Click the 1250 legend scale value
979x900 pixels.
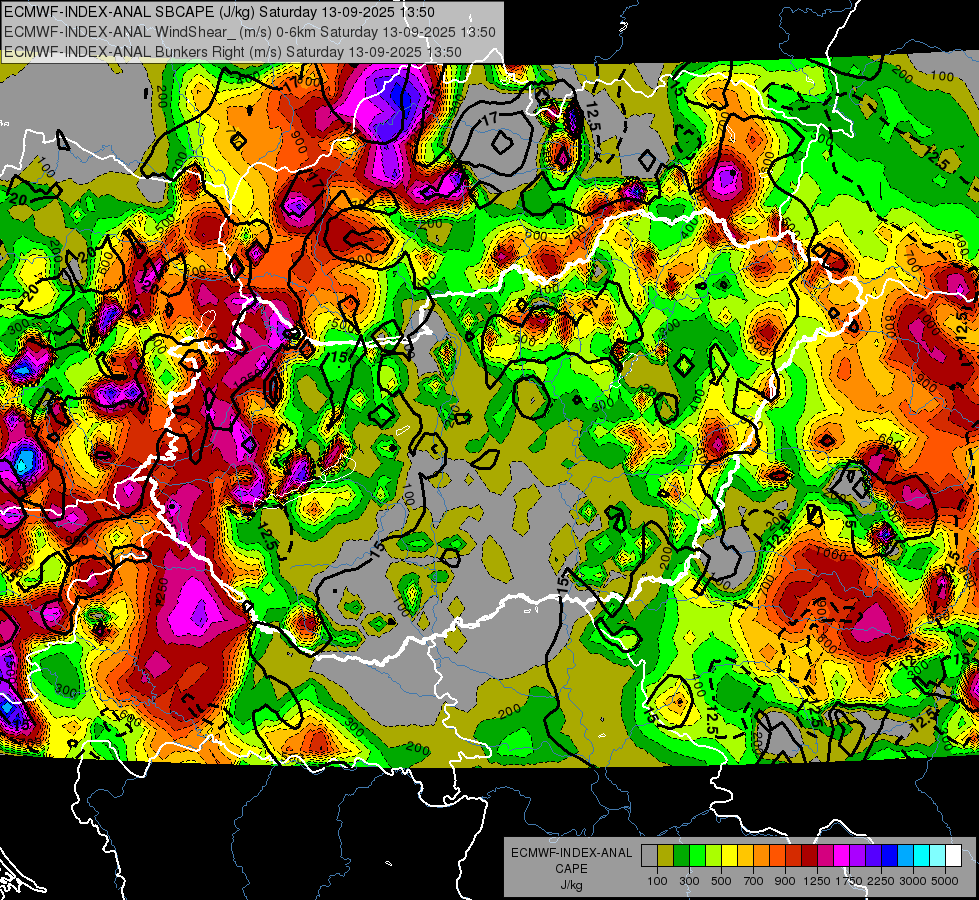click(817, 881)
